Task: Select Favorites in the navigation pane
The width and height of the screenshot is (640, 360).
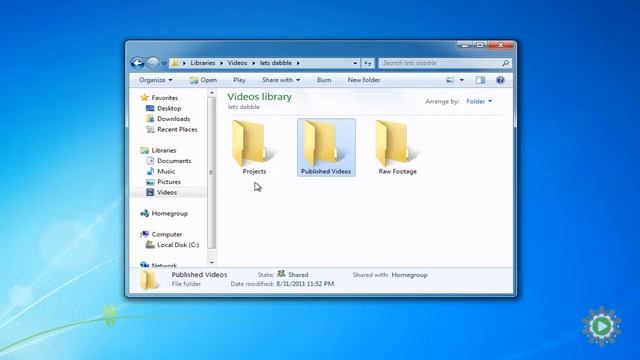Action: tap(164, 98)
